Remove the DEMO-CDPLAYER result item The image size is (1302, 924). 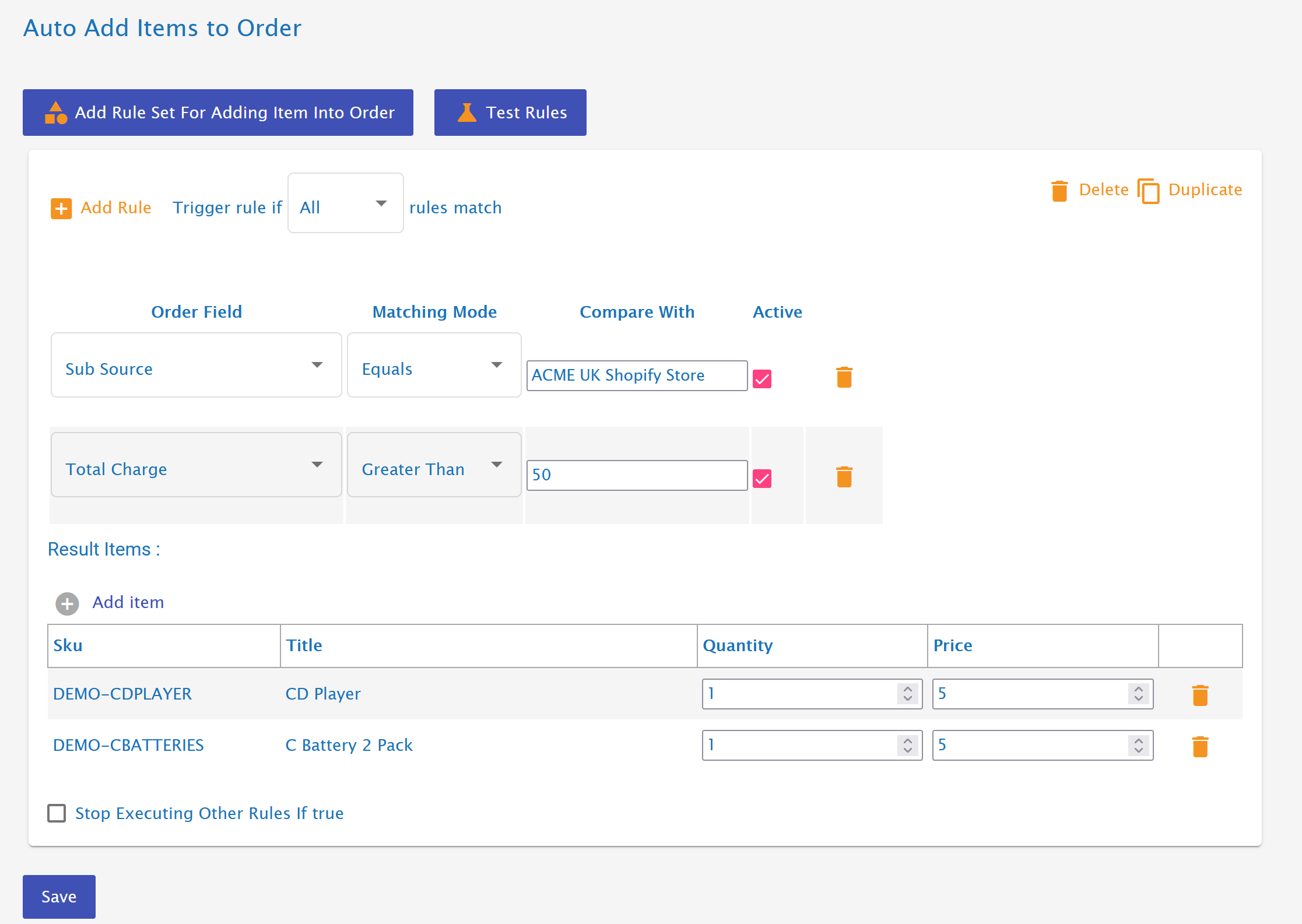click(1199, 695)
